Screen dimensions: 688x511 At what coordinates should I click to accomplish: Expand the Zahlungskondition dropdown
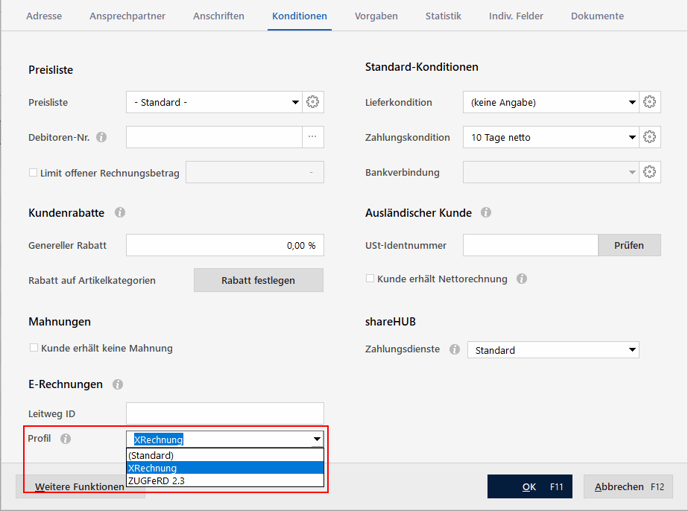[551, 137]
